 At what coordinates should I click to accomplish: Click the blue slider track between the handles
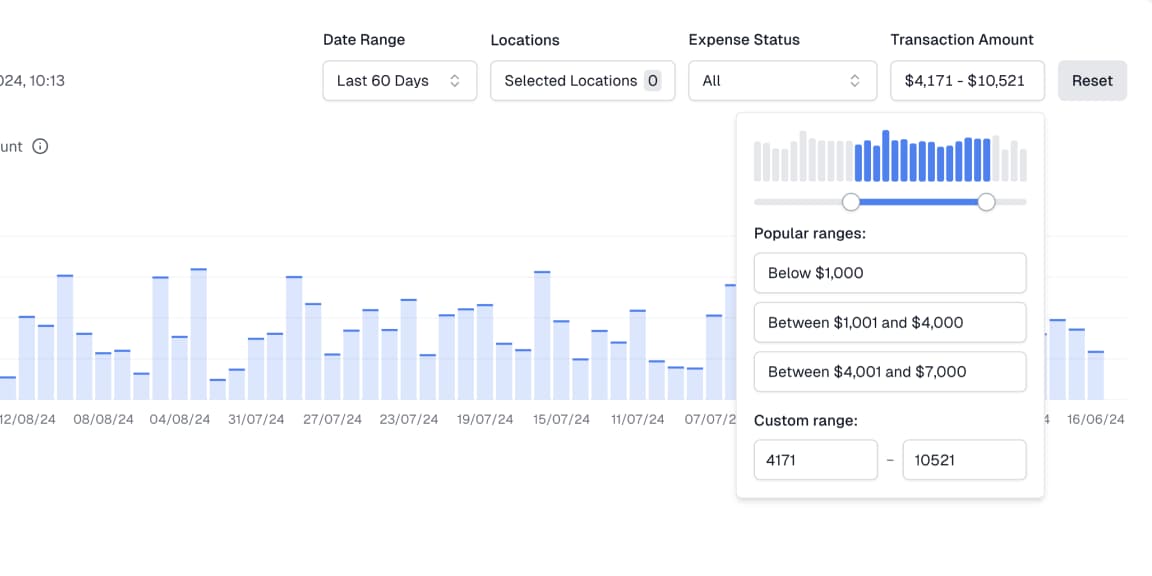coord(918,202)
